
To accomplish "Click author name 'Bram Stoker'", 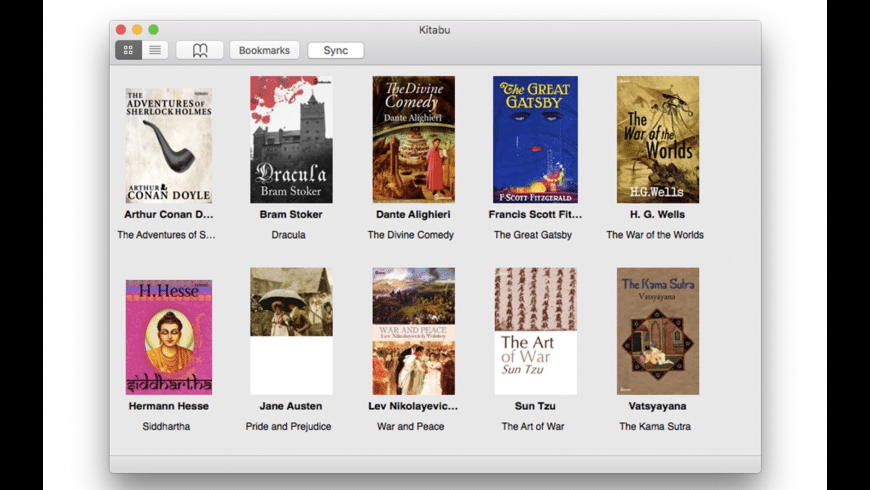I will pos(291,214).
